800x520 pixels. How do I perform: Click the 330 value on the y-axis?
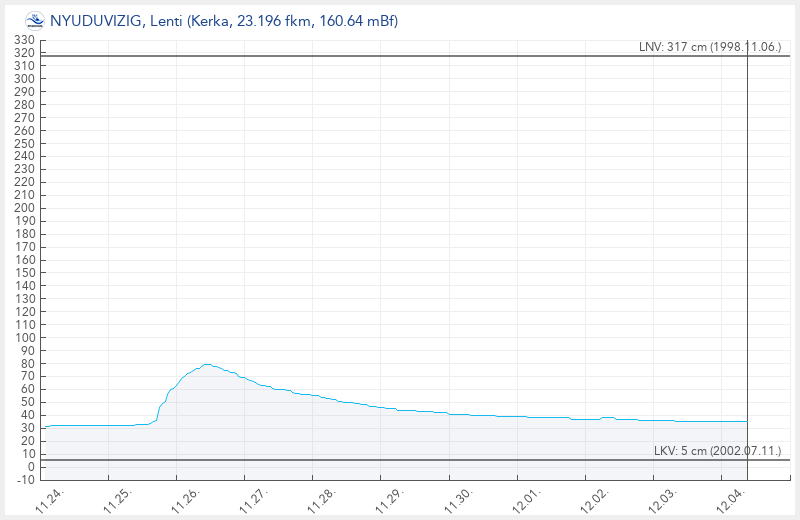click(25, 40)
